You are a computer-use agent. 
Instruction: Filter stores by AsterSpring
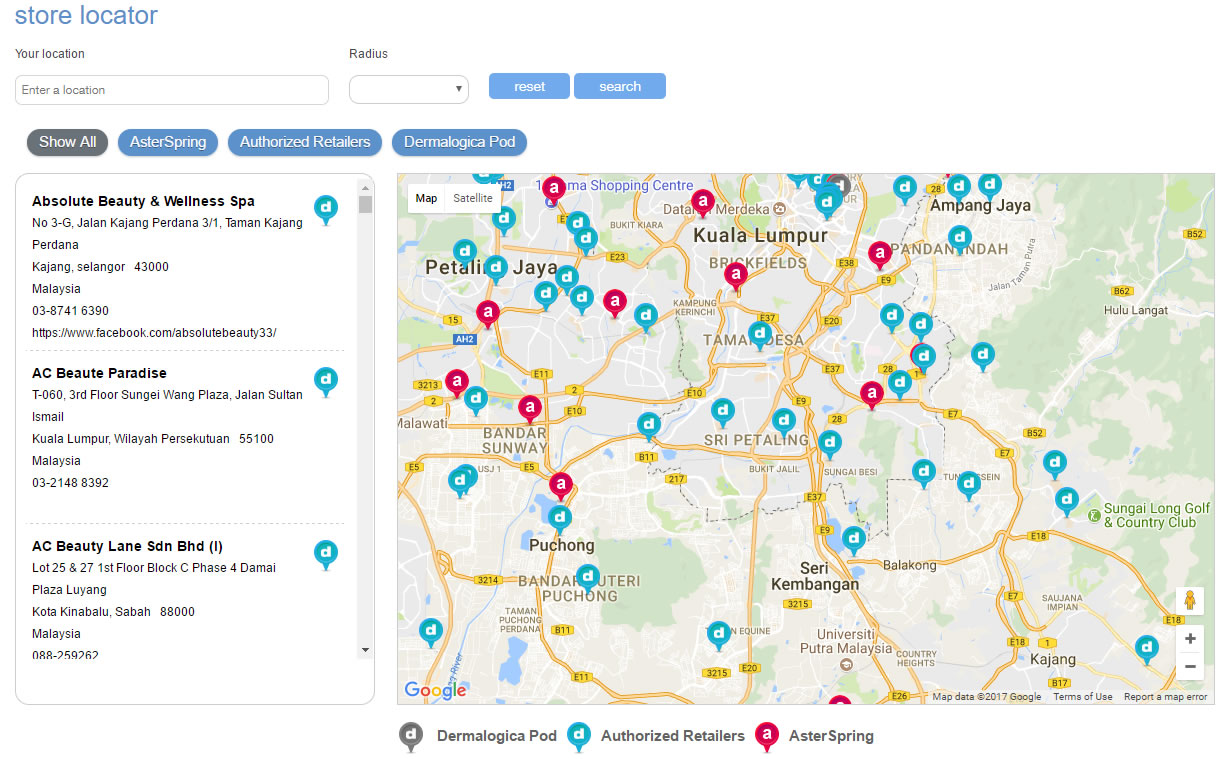(168, 142)
